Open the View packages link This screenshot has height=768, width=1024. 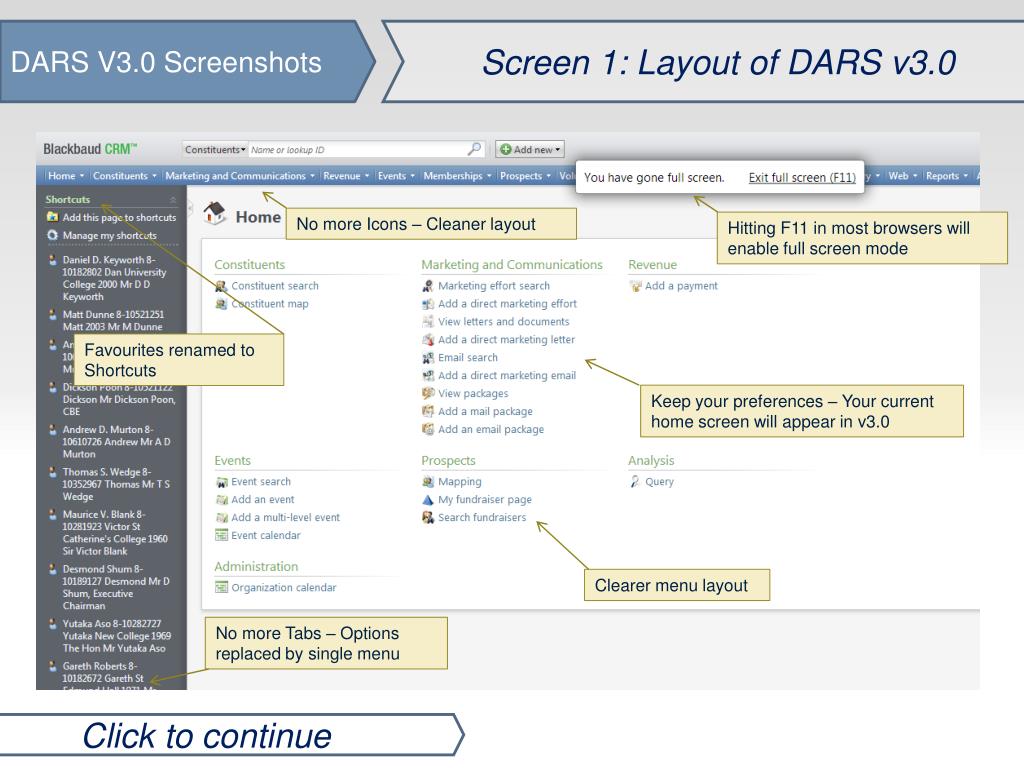click(x=473, y=393)
